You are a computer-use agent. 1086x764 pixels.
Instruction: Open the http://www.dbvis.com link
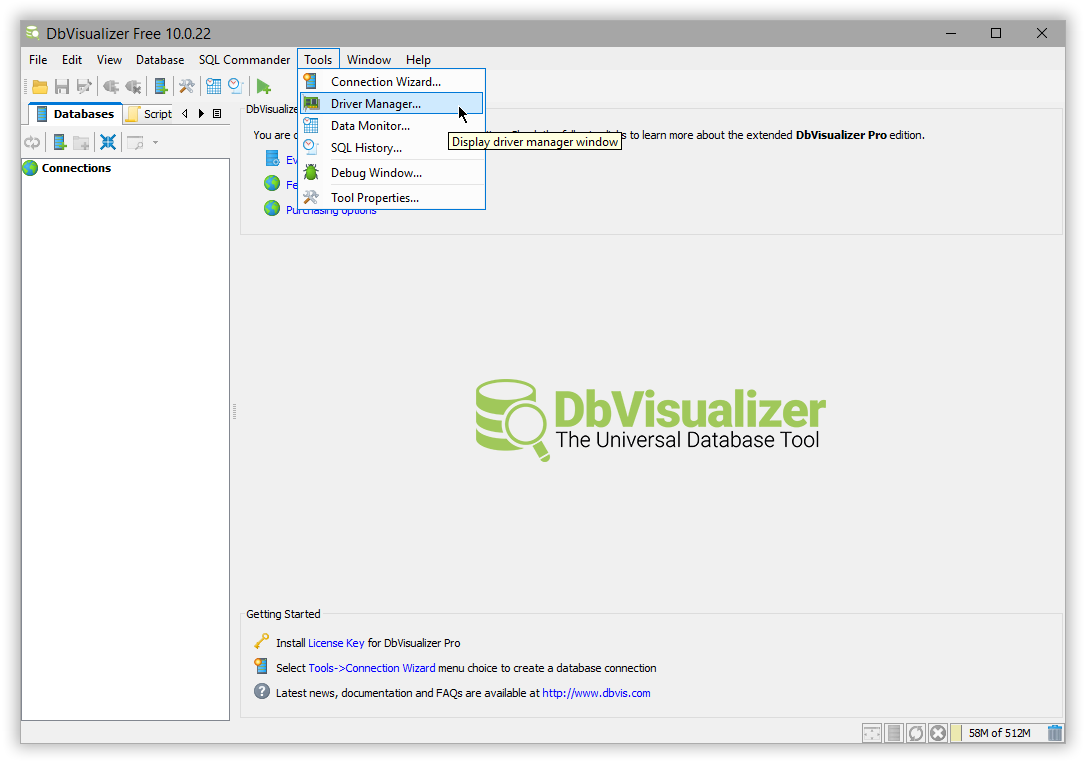click(596, 692)
